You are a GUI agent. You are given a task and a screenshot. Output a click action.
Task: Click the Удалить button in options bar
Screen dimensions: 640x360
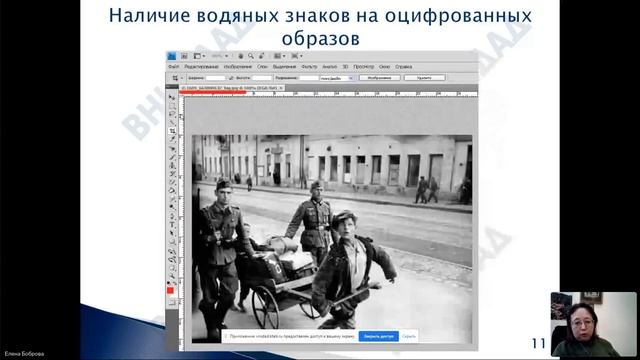click(424, 78)
